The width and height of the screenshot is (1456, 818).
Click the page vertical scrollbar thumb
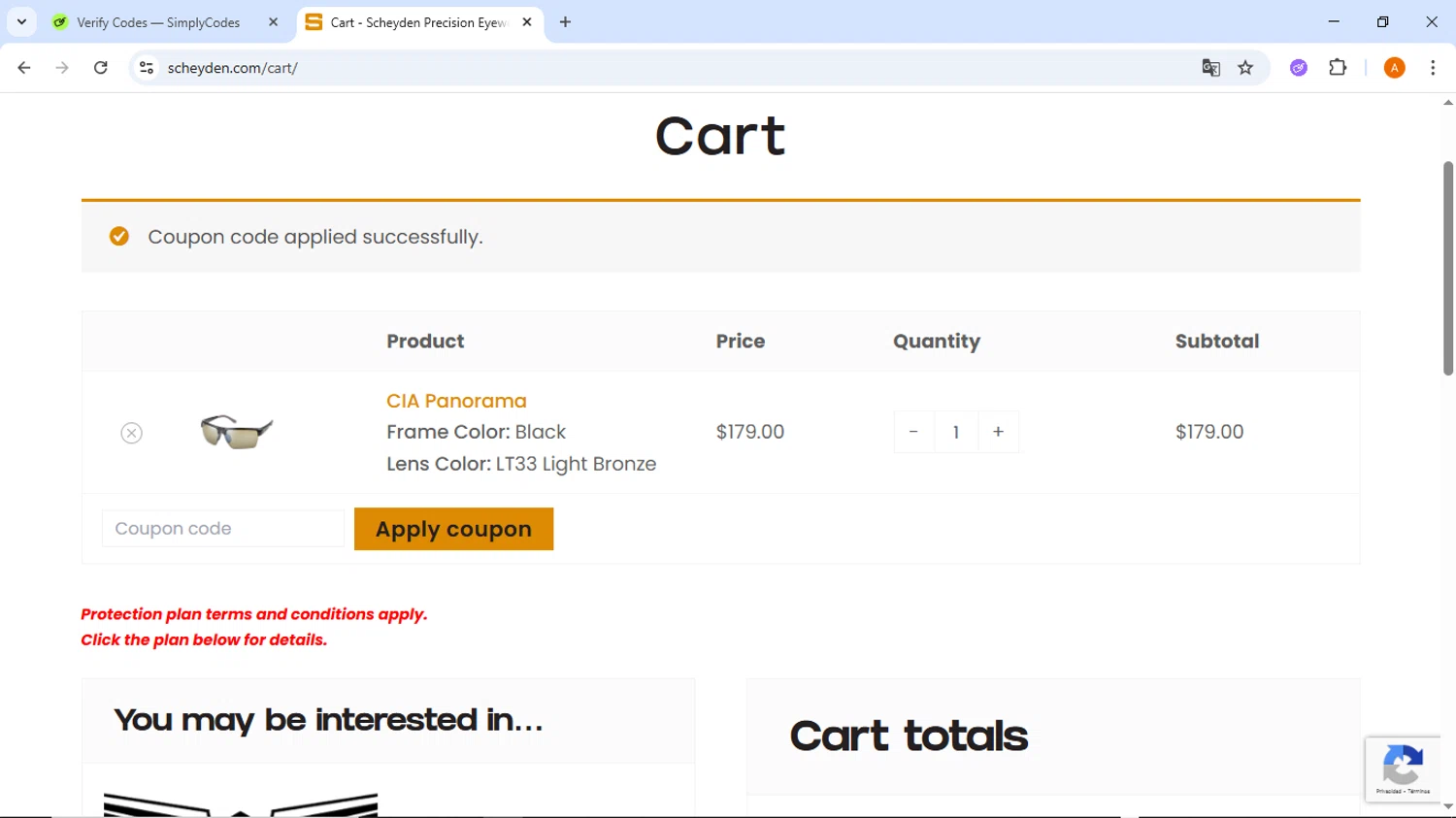click(x=1448, y=268)
